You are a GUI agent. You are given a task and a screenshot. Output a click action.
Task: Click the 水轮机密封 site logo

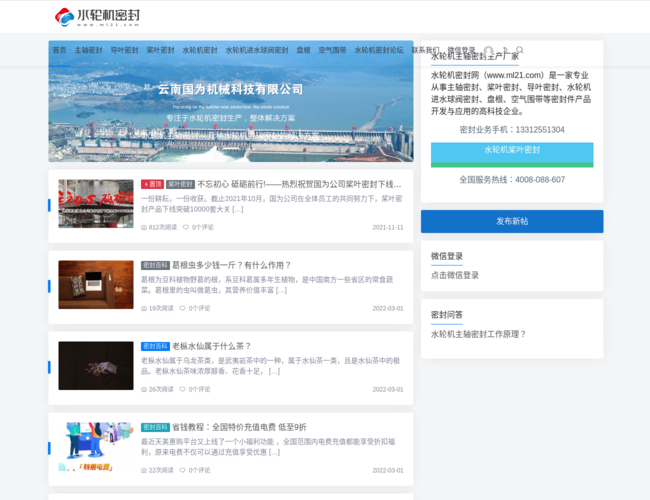[97, 17]
